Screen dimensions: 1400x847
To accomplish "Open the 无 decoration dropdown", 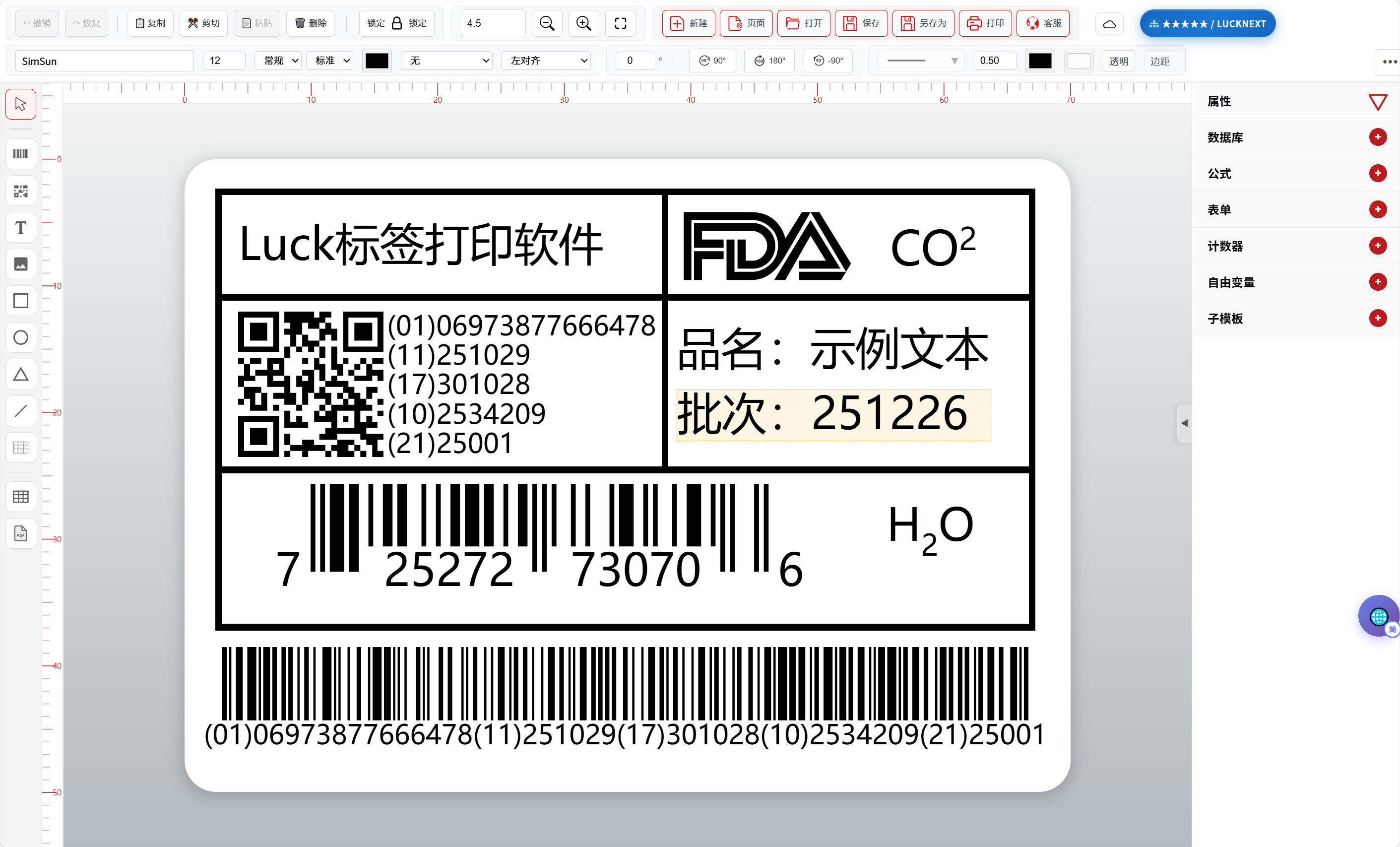I will coord(446,60).
